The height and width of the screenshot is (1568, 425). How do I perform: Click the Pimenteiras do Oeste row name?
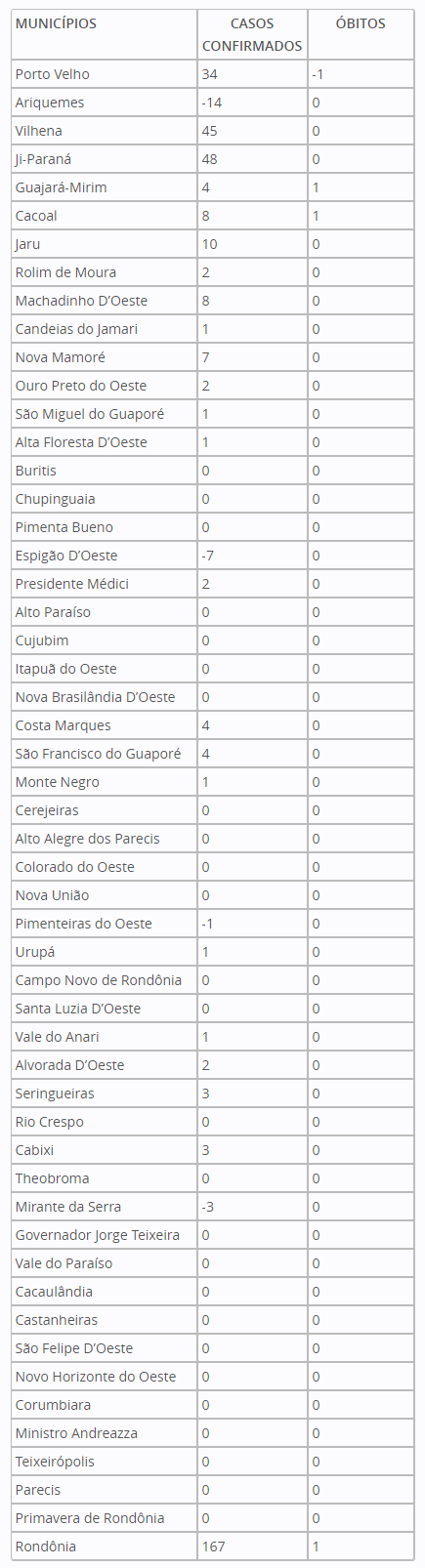(x=83, y=924)
